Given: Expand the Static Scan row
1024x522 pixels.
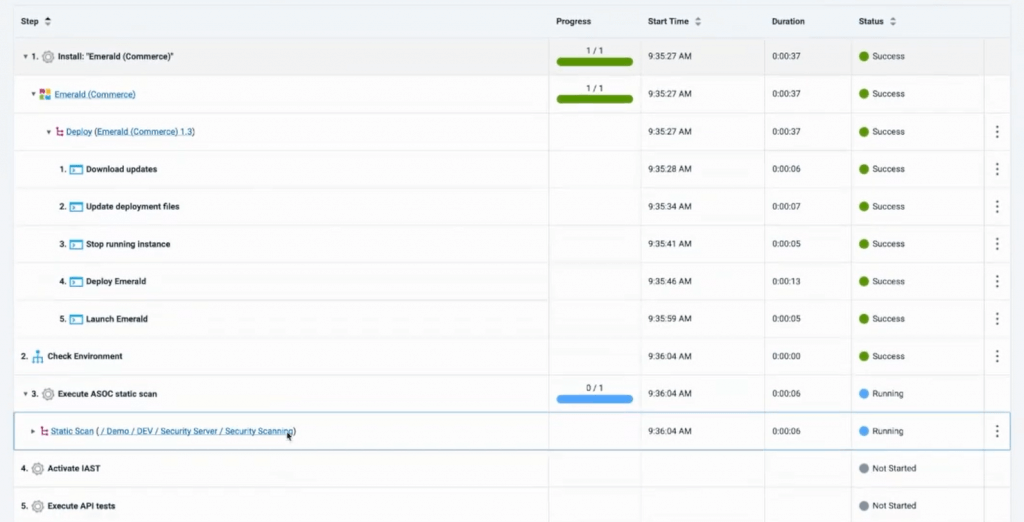Looking at the screenshot, I should (x=33, y=431).
